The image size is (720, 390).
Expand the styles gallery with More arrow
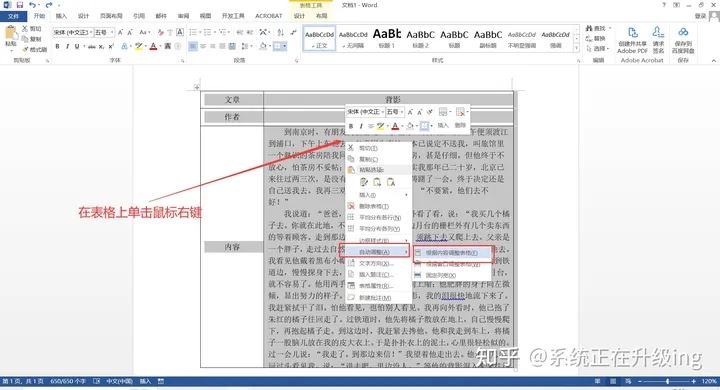[x=577, y=47]
